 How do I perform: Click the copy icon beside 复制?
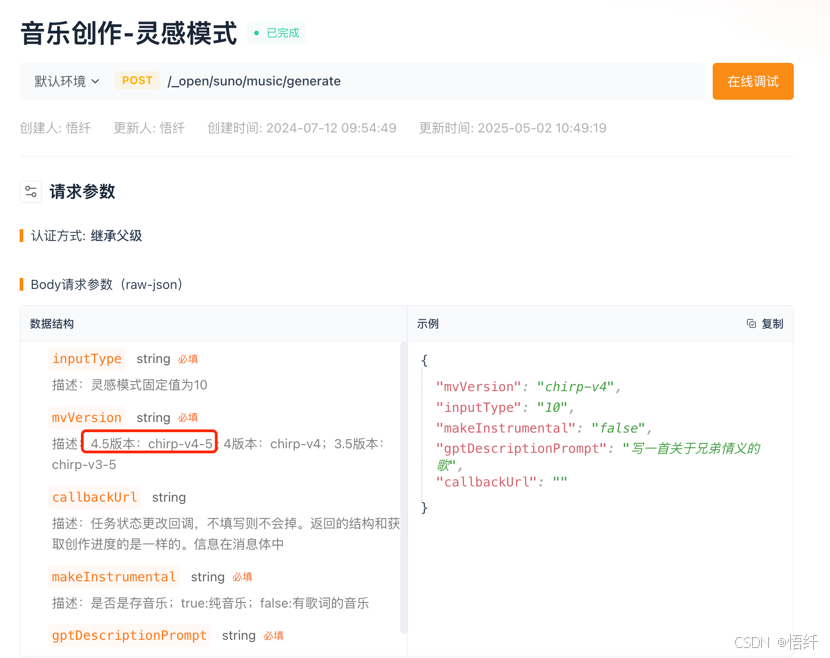pyautogui.click(x=751, y=323)
